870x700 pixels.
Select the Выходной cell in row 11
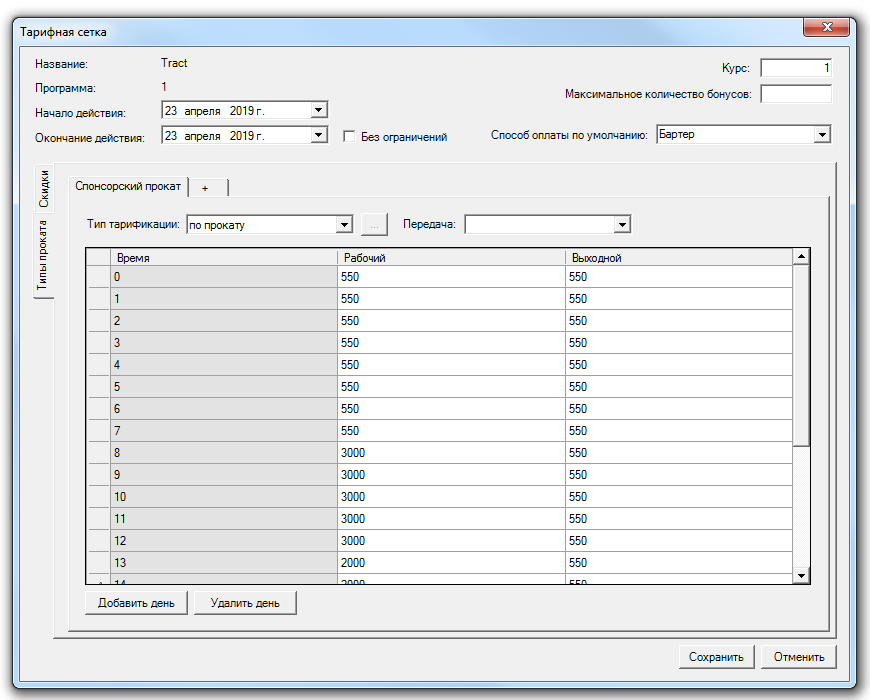(x=679, y=519)
